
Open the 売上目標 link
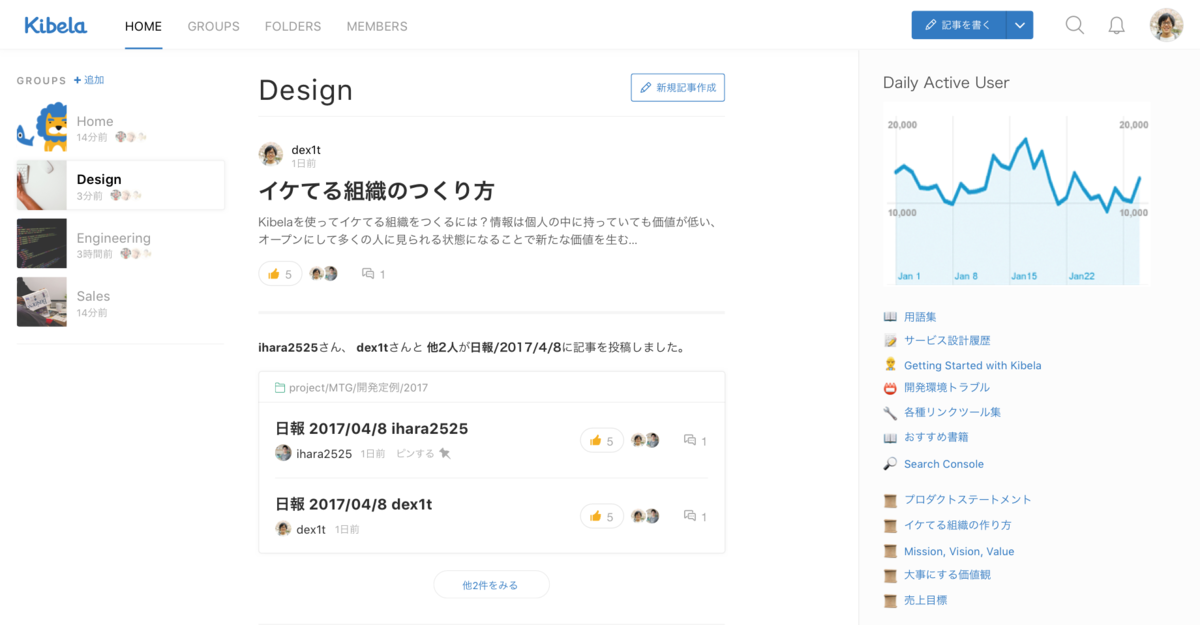point(925,600)
